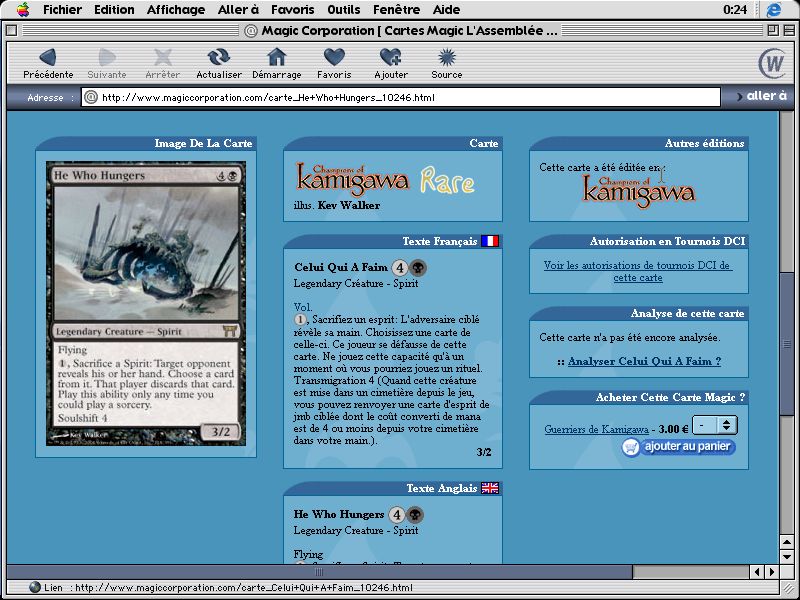The image size is (800, 600).
Task: Click the vertical scrollbar down arrow
Action: pyautogui.click(x=786, y=556)
